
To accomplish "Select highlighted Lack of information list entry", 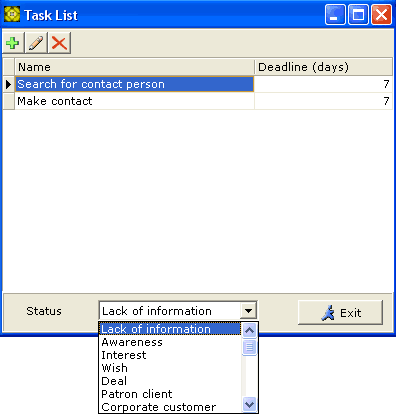I will 169,329.
